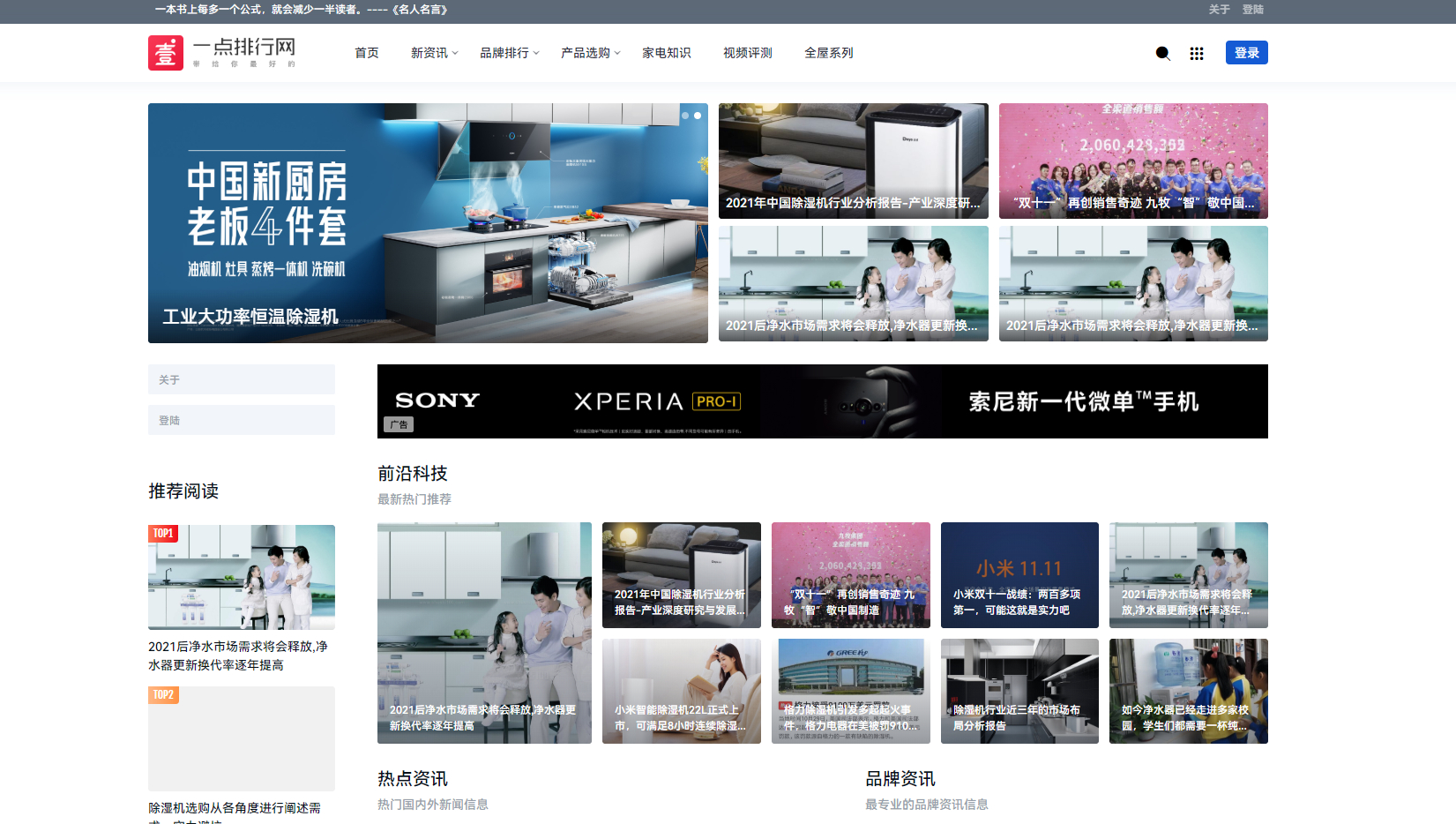Image resolution: width=1456 pixels, height=824 pixels.
Task: Open 净水器更新换代率逐年 card in 前沿科技
Action: pos(1189,575)
